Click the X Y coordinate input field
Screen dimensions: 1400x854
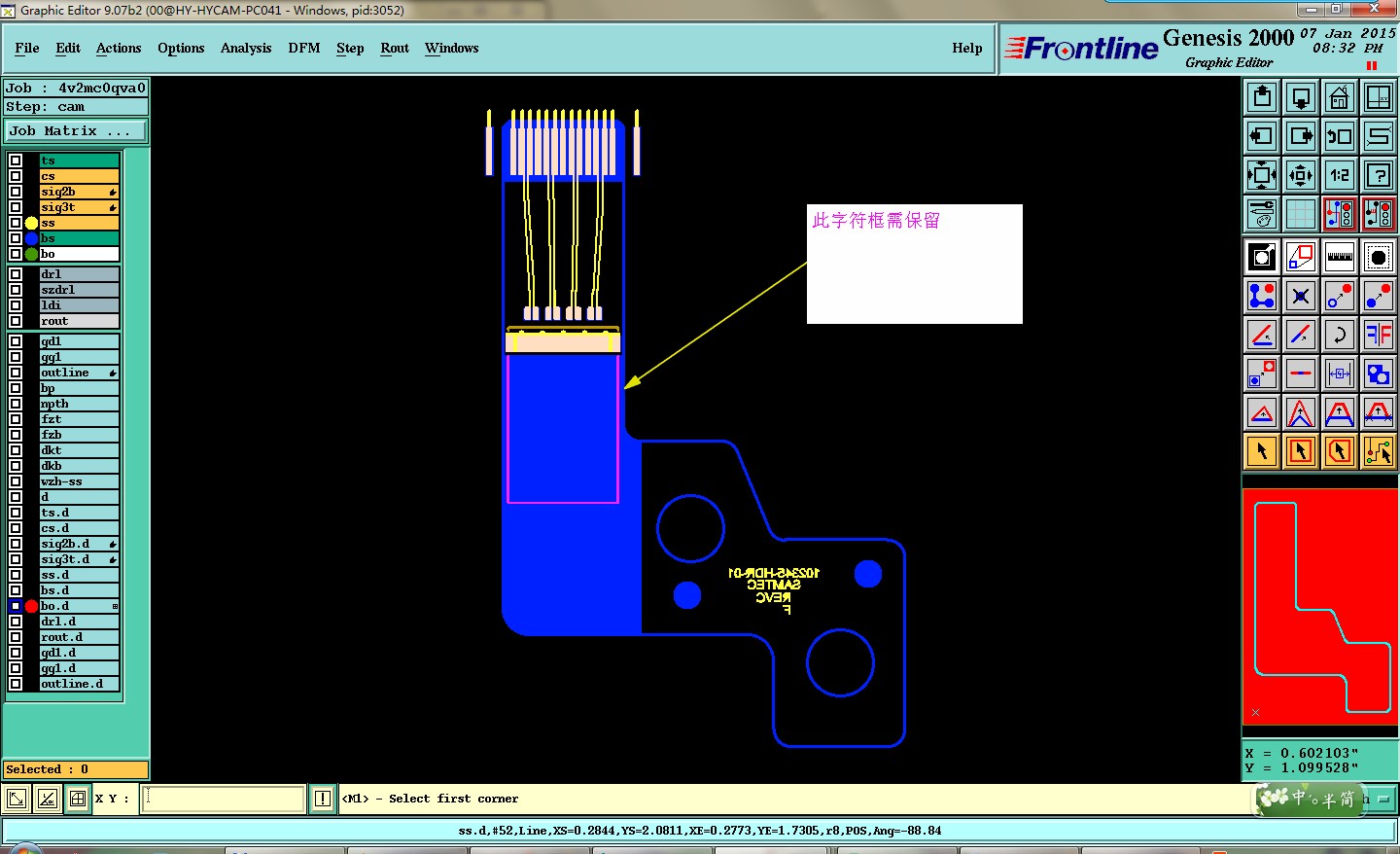[224, 799]
